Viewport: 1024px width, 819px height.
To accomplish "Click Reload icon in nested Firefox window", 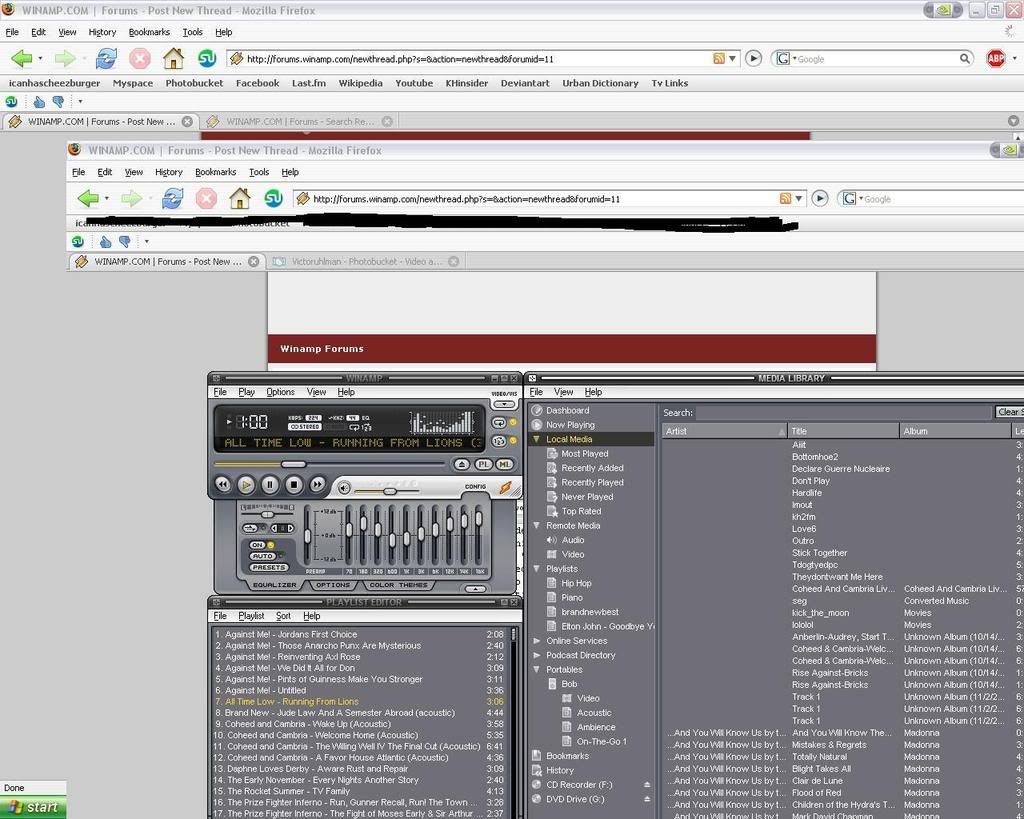I will pyautogui.click(x=172, y=199).
